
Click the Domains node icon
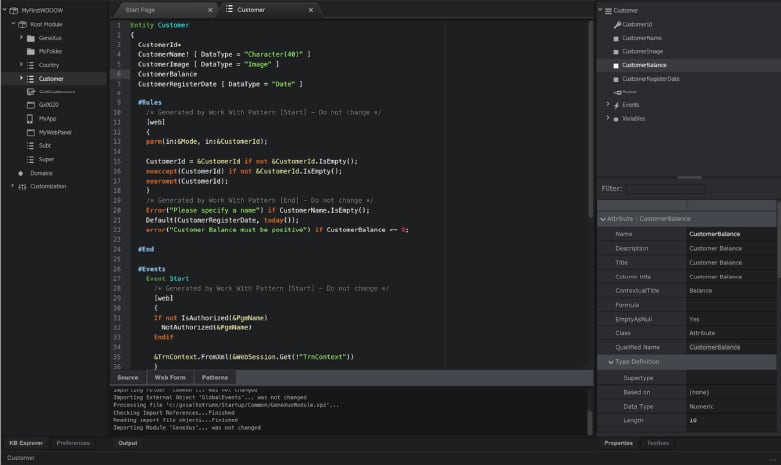coord(21,173)
